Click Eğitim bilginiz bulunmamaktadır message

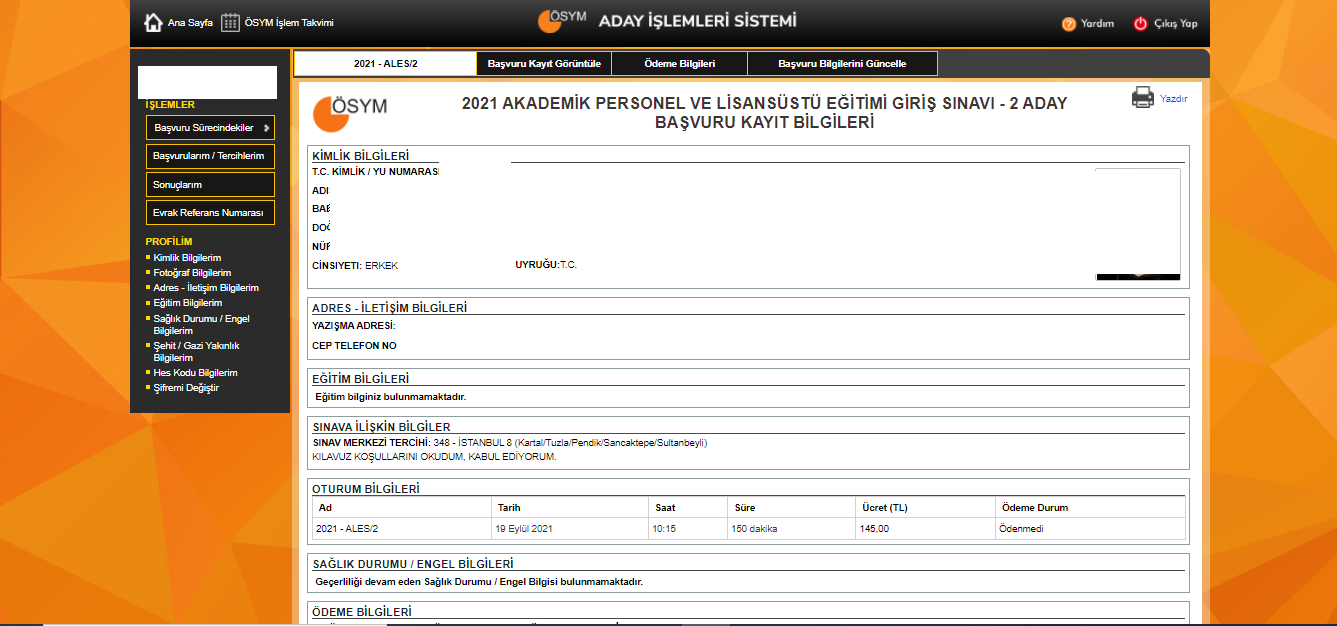pyautogui.click(x=391, y=397)
